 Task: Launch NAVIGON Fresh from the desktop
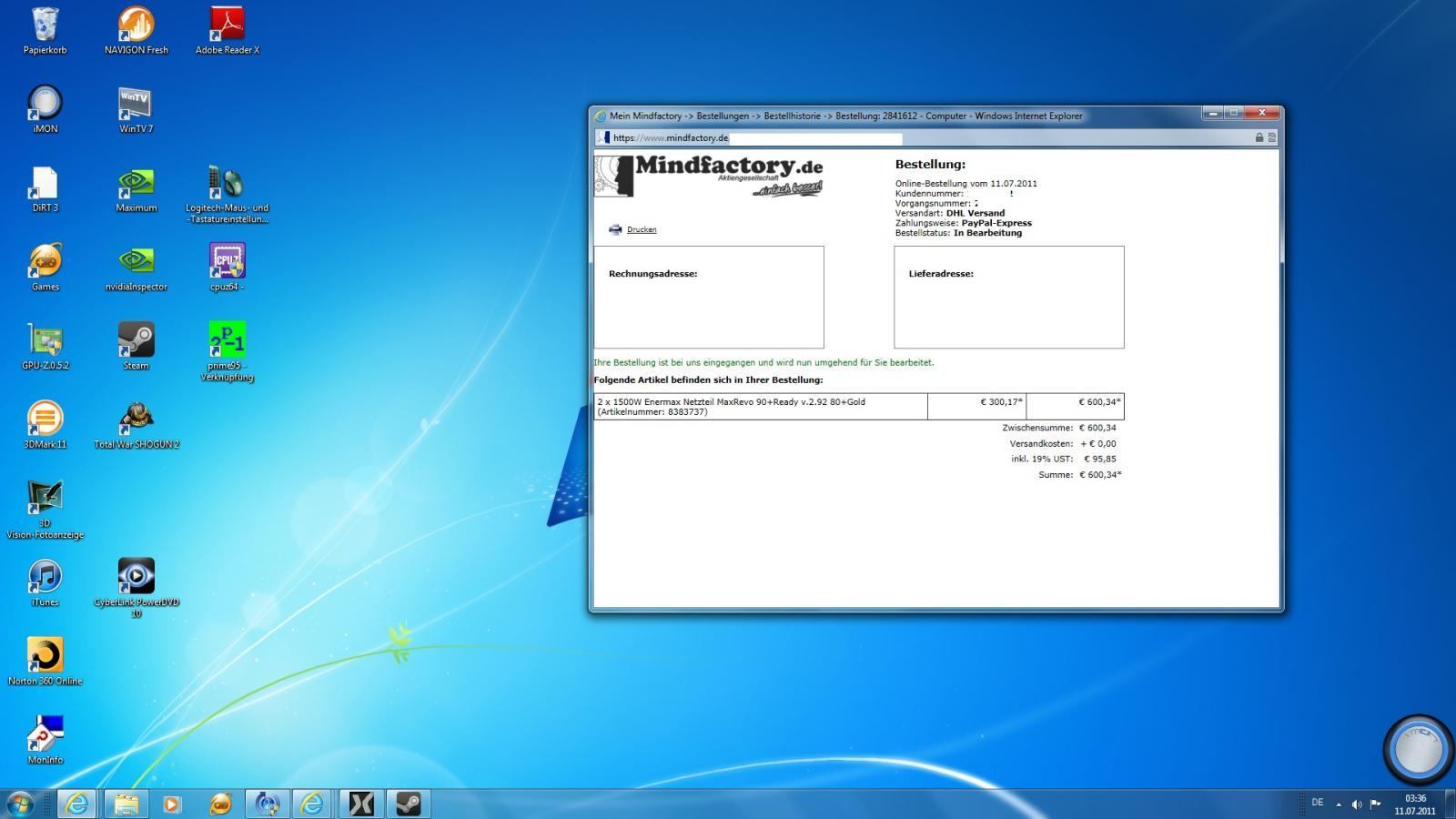click(136, 31)
